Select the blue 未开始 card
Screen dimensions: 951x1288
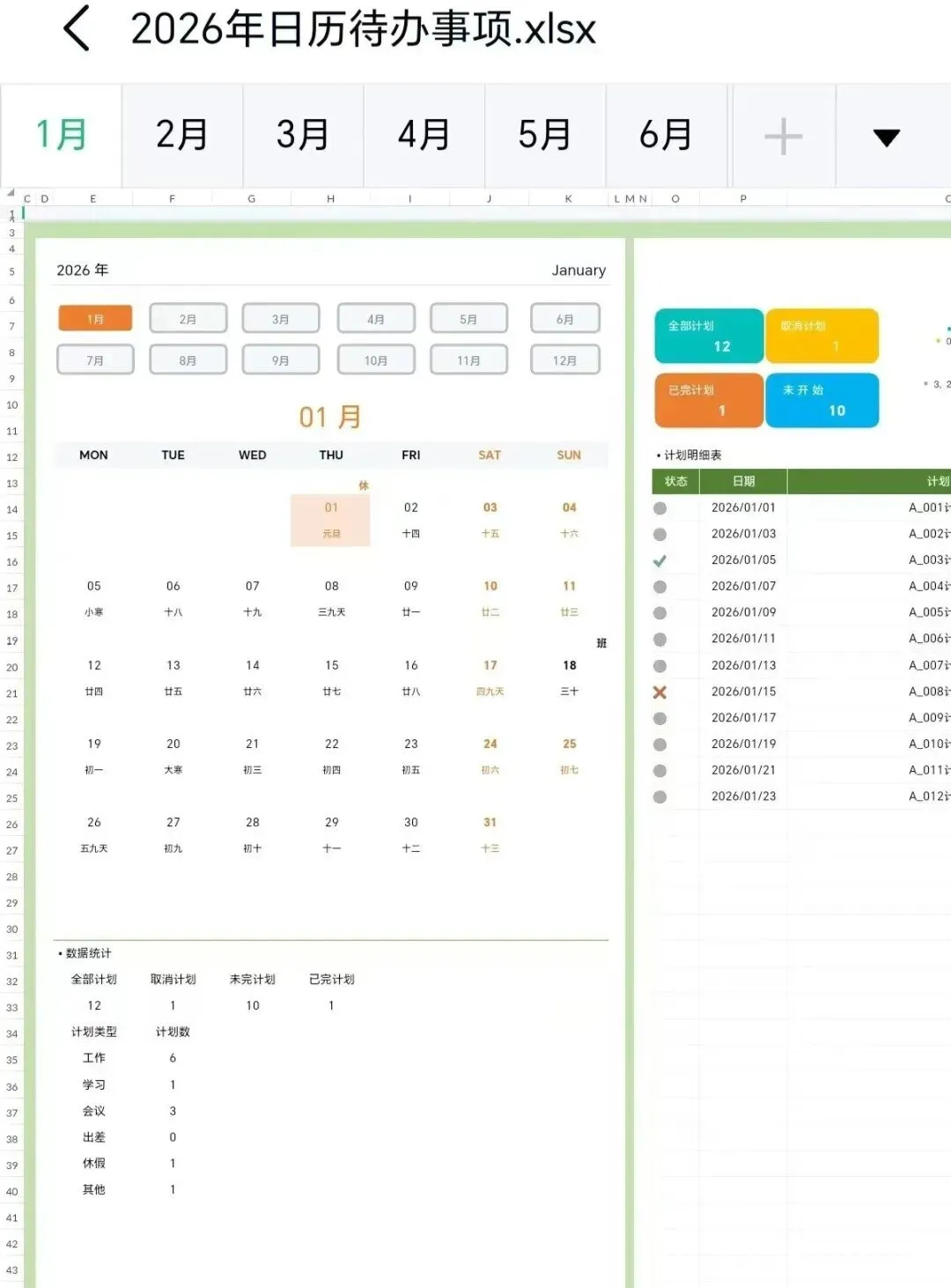coord(822,400)
